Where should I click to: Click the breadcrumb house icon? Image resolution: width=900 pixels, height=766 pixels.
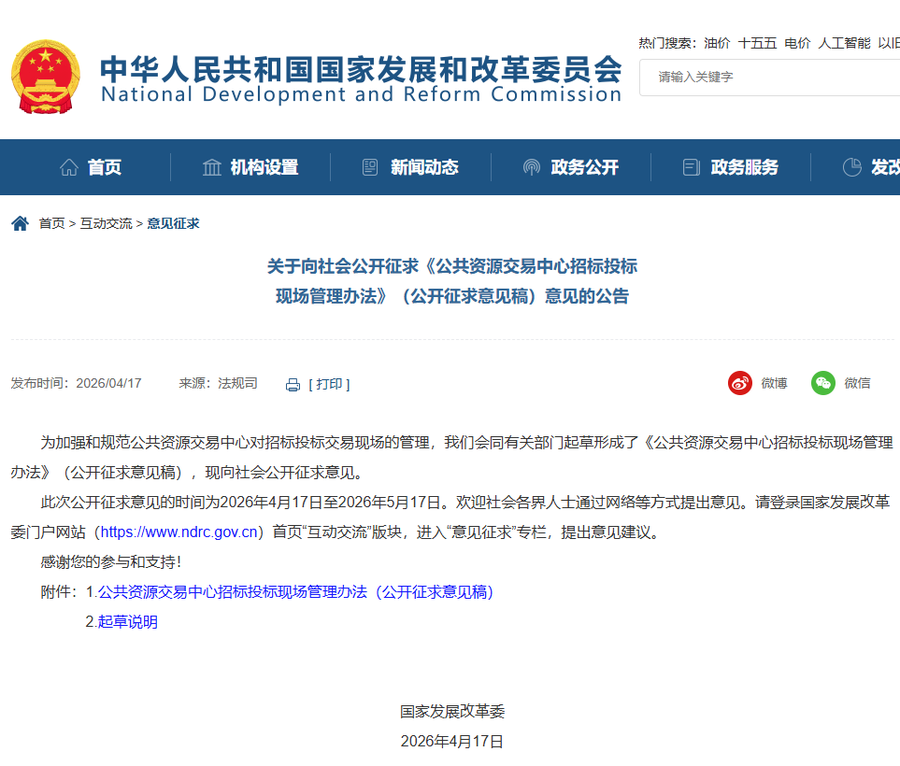20,223
